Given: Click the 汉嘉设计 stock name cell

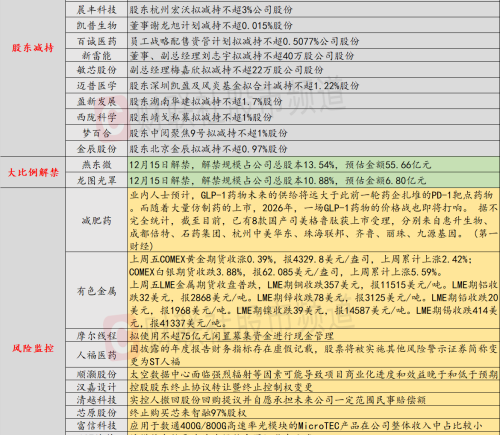Looking at the screenshot, I should click(97, 387).
